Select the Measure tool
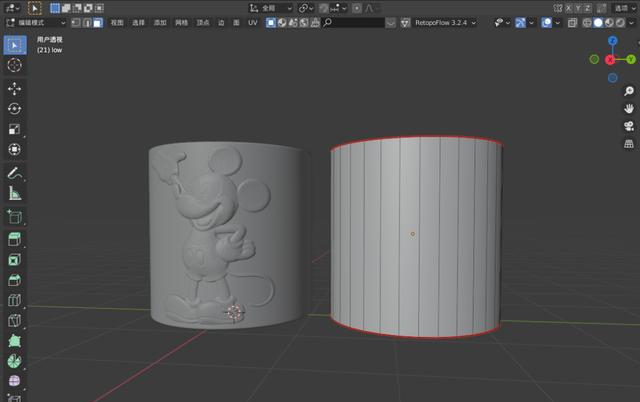Screen dimensions: 640x402 coord(15,194)
